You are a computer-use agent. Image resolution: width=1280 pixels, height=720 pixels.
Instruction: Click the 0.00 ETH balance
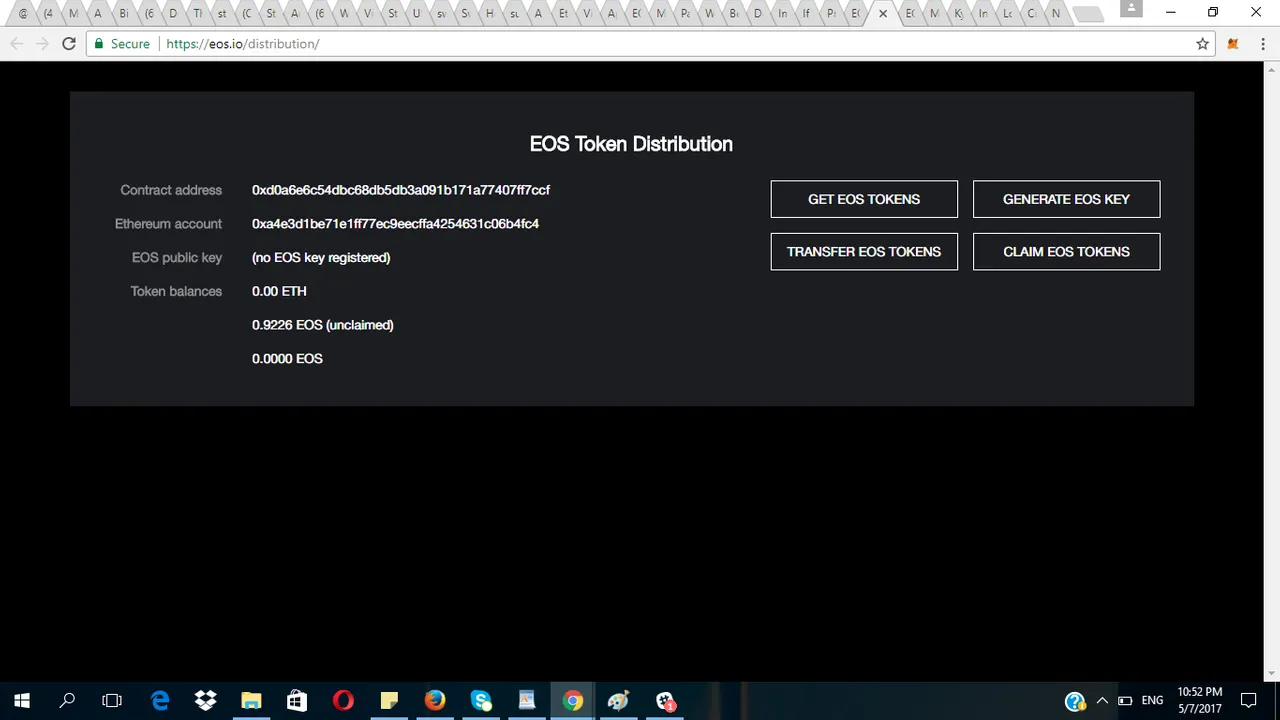279,291
